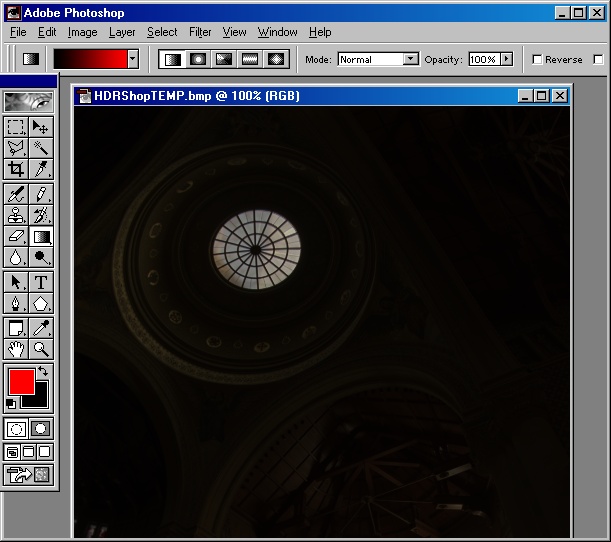Open the View menu
The height and width of the screenshot is (542, 611).
click(x=234, y=32)
